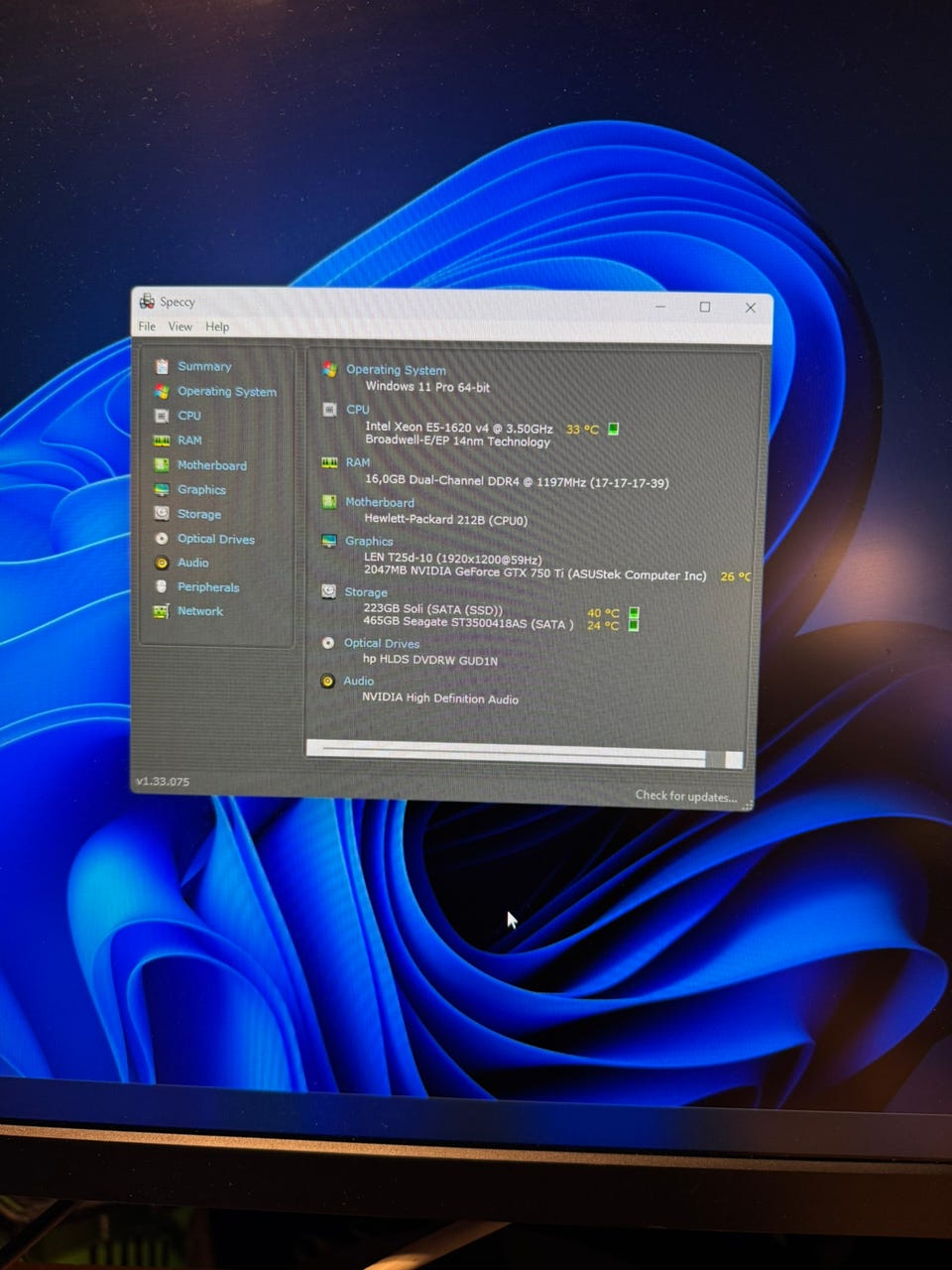This screenshot has width=952, height=1270.
Task: Click the Check for updates link
Action: [685, 796]
